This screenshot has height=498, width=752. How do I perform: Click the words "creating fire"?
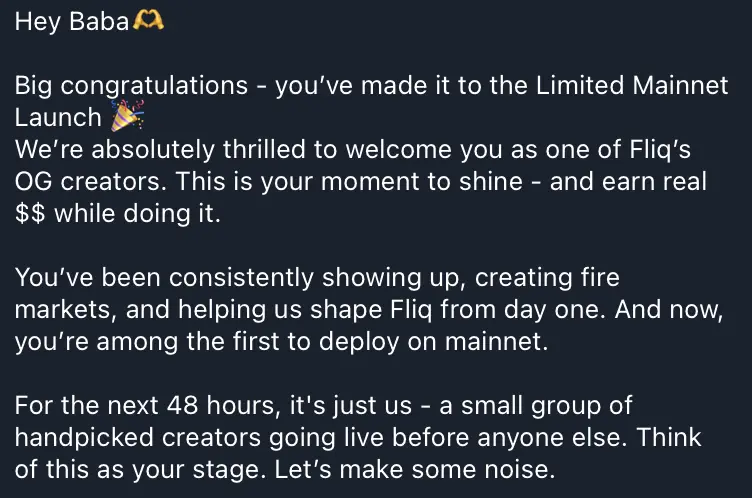547,278
